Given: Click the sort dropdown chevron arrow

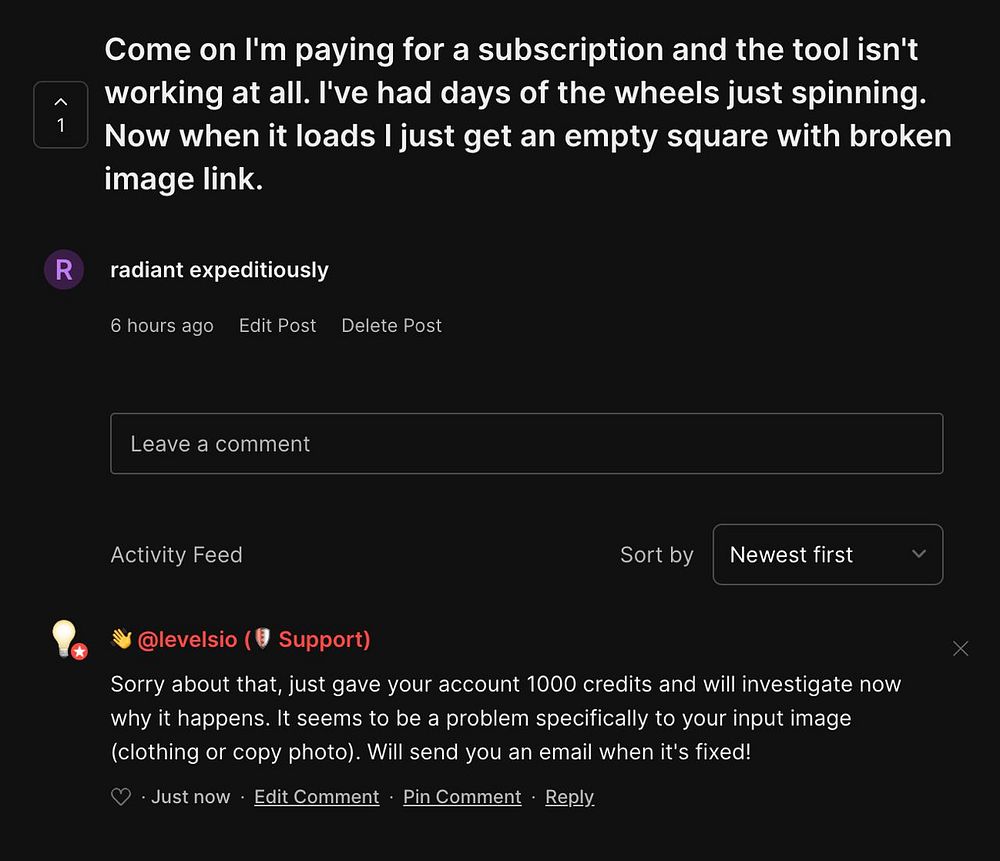Looking at the screenshot, I should [x=919, y=554].
